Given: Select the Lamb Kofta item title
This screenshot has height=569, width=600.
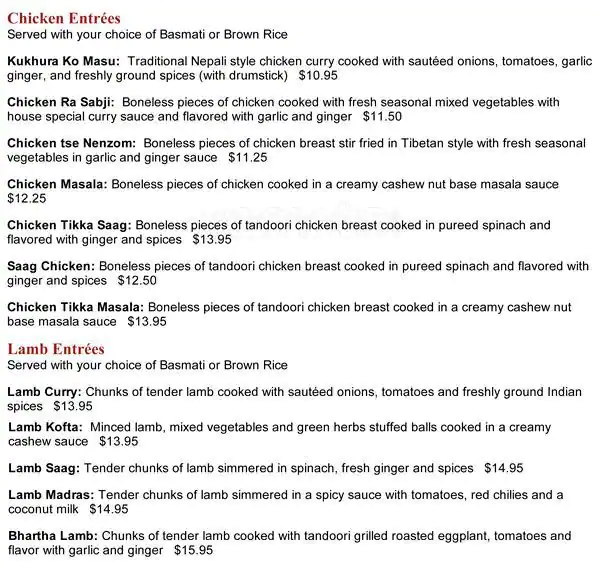Looking at the screenshot, I should (45, 427).
